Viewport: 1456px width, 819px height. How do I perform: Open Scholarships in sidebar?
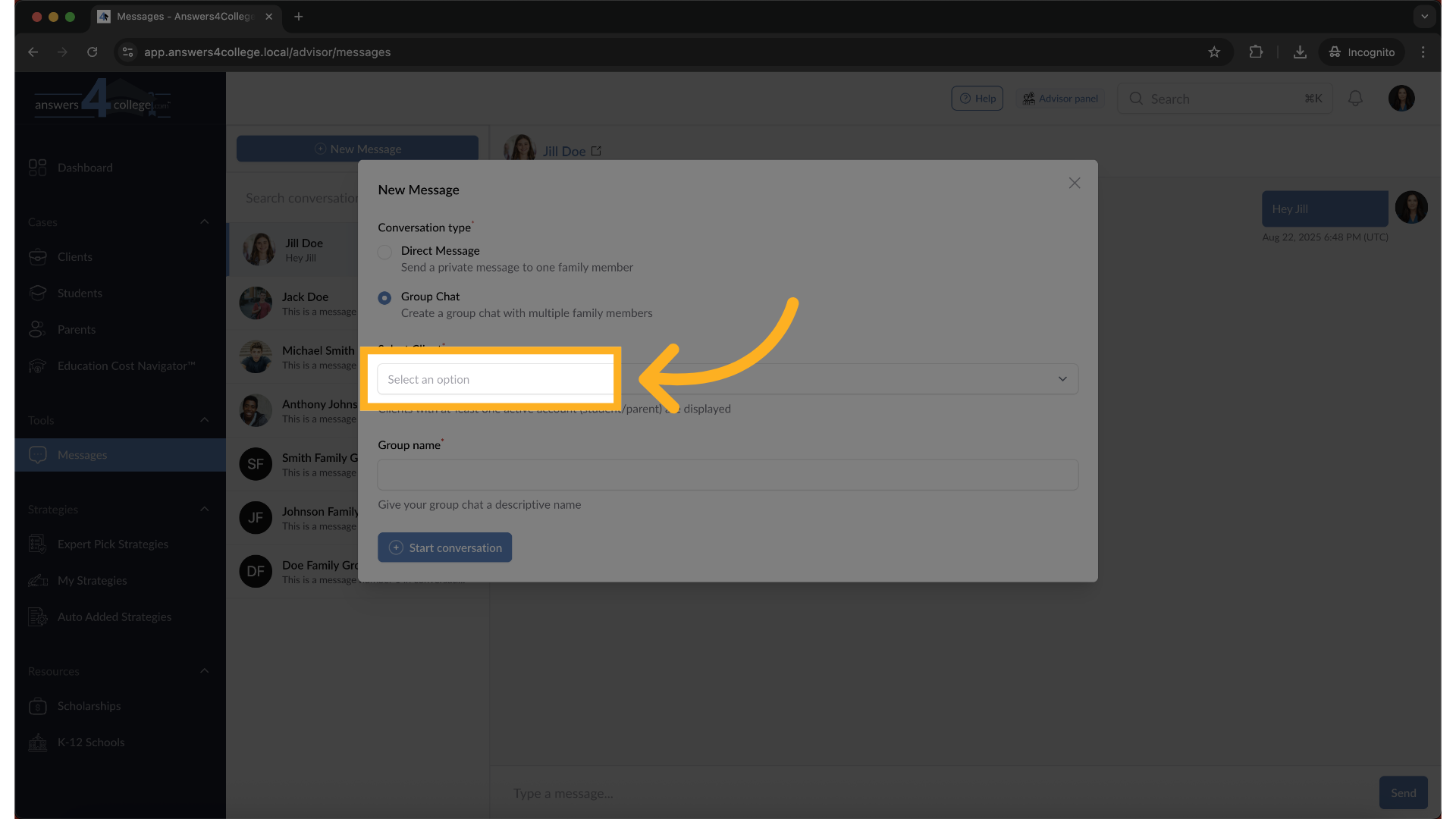point(89,706)
